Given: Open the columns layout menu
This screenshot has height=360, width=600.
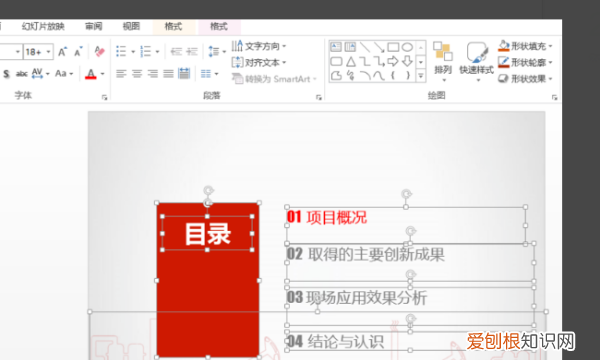Looking at the screenshot, I should point(209,73).
